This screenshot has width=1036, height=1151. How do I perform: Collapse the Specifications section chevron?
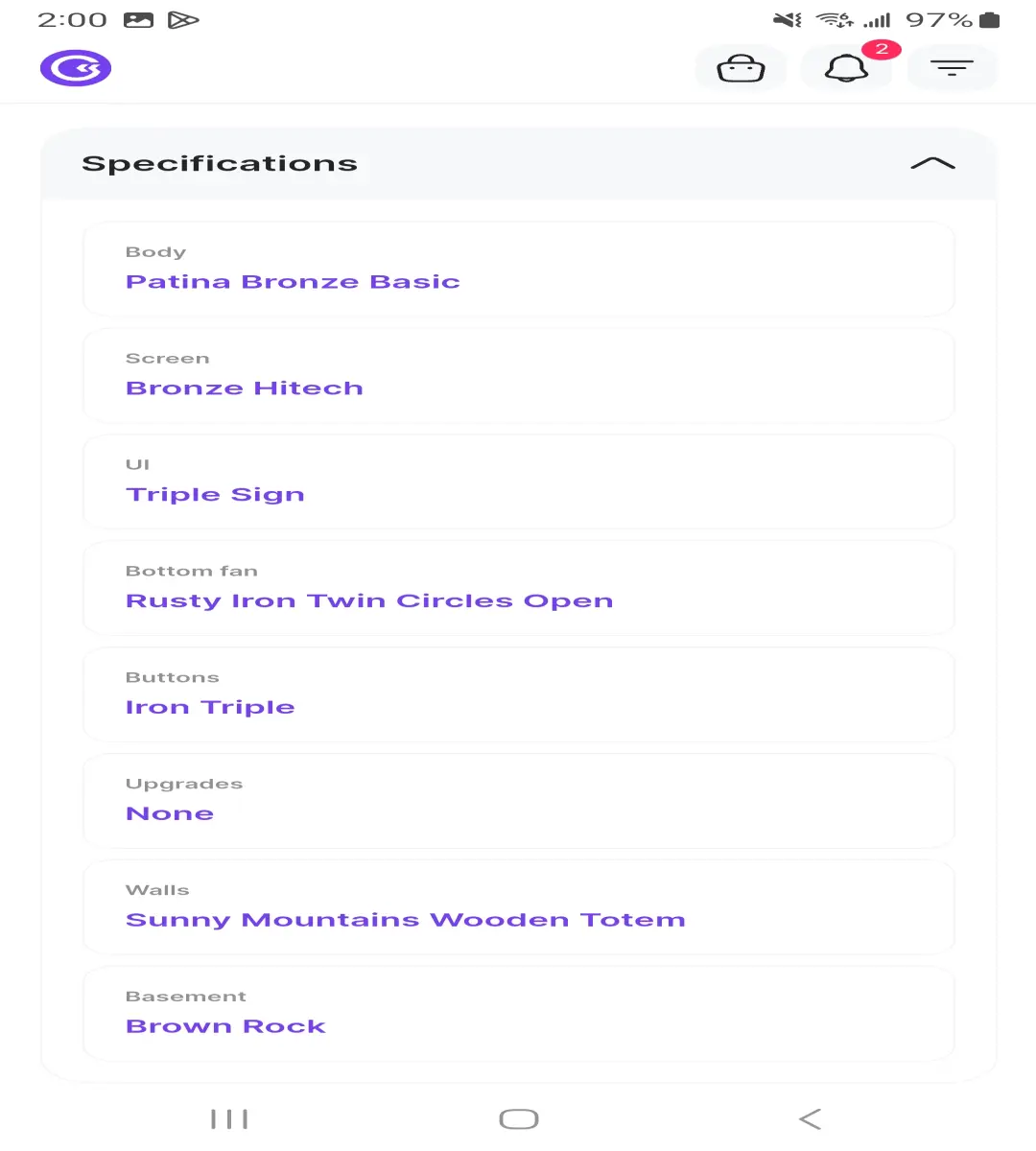click(932, 164)
